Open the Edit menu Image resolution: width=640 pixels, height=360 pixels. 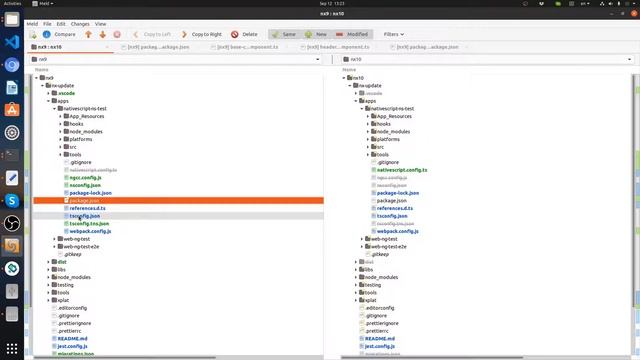point(61,24)
